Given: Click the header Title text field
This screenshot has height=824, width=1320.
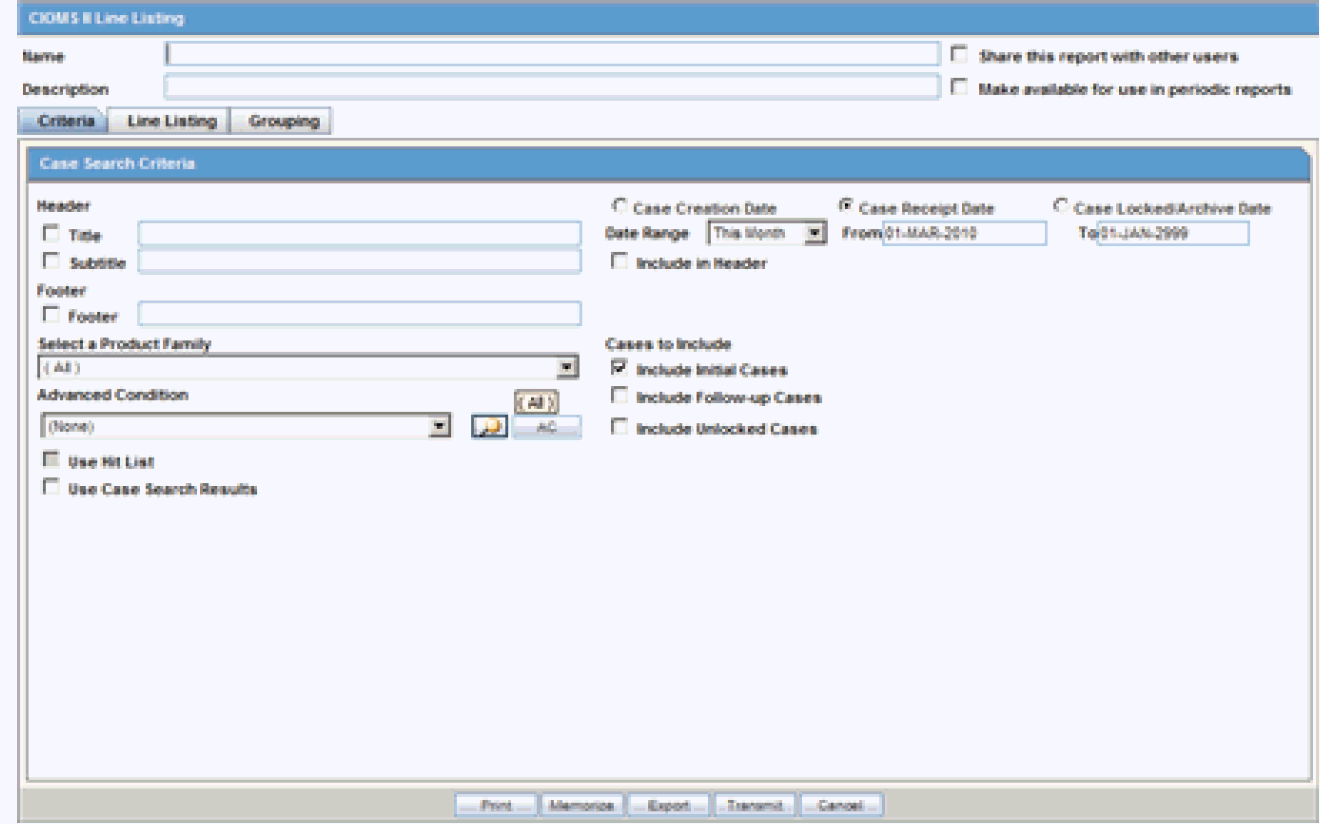Looking at the screenshot, I should tap(360, 234).
